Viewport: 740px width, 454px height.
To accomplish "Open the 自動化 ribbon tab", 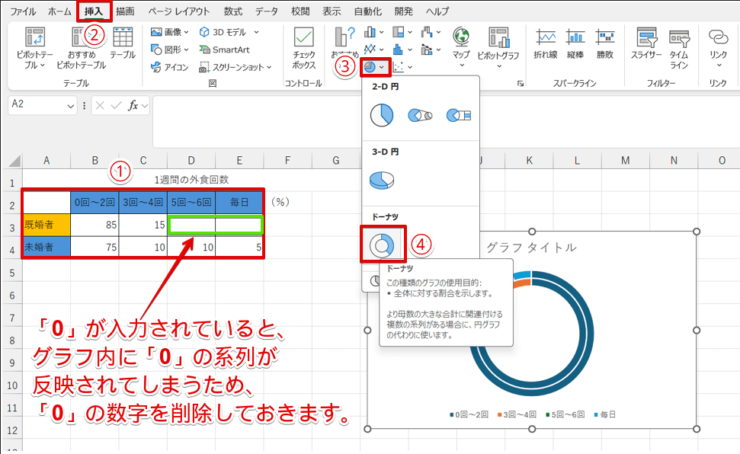I will [368, 11].
